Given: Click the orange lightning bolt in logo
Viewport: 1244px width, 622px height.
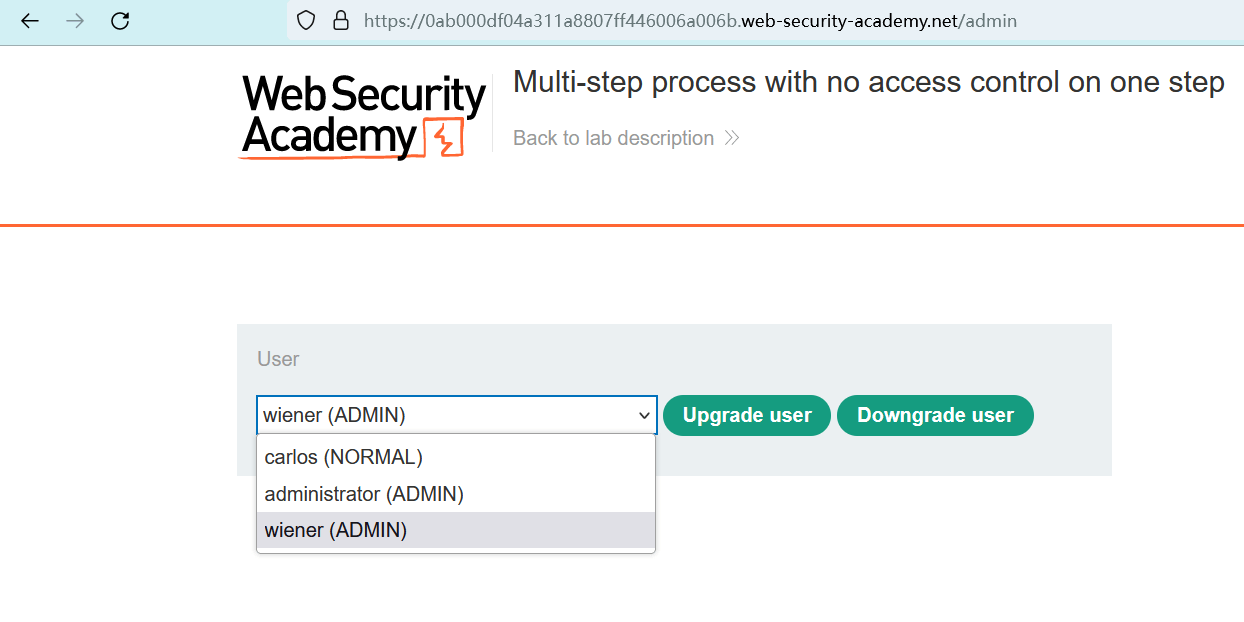Looking at the screenshot, I should (x=445, y=138).
